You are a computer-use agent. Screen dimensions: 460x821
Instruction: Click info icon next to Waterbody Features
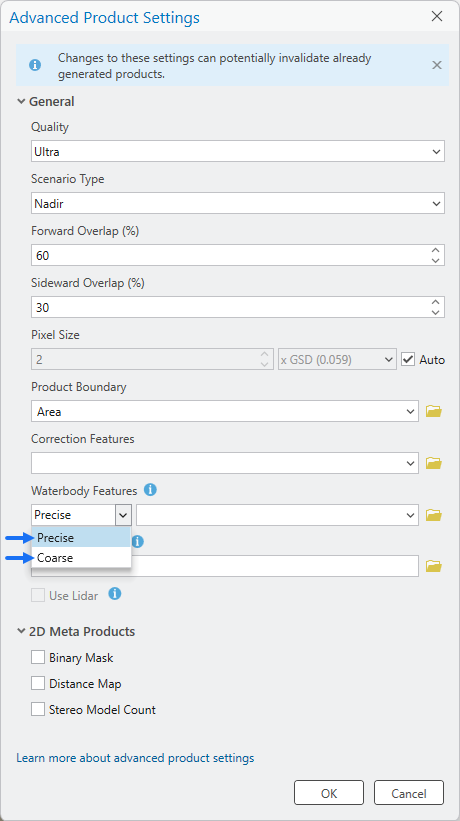[150, 490]
